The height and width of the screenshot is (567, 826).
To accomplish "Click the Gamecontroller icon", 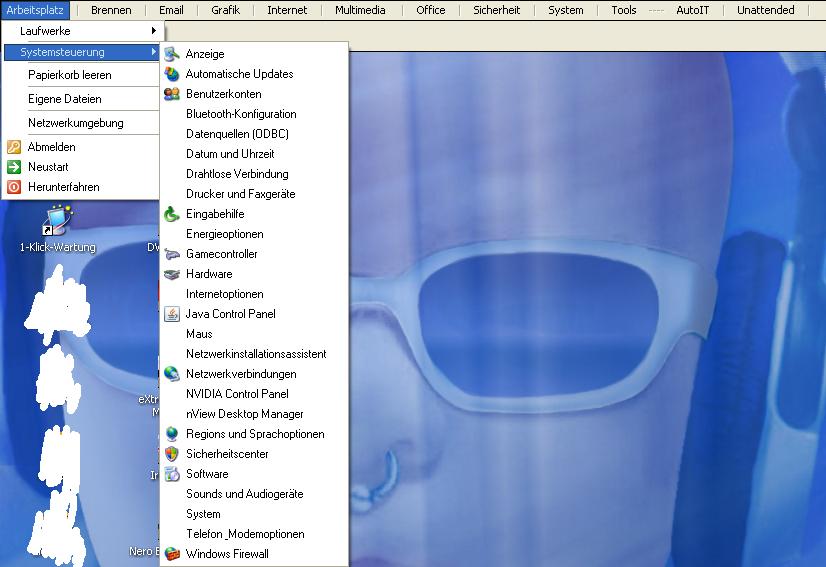I will 172,254.
